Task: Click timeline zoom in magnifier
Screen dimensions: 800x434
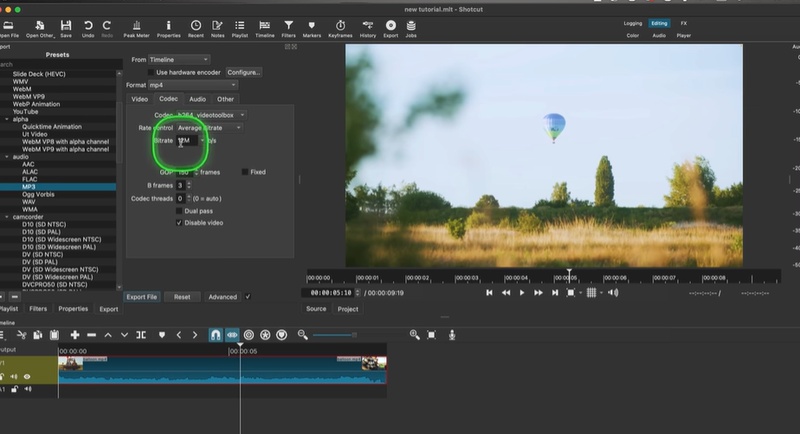Action: point(414,335)
